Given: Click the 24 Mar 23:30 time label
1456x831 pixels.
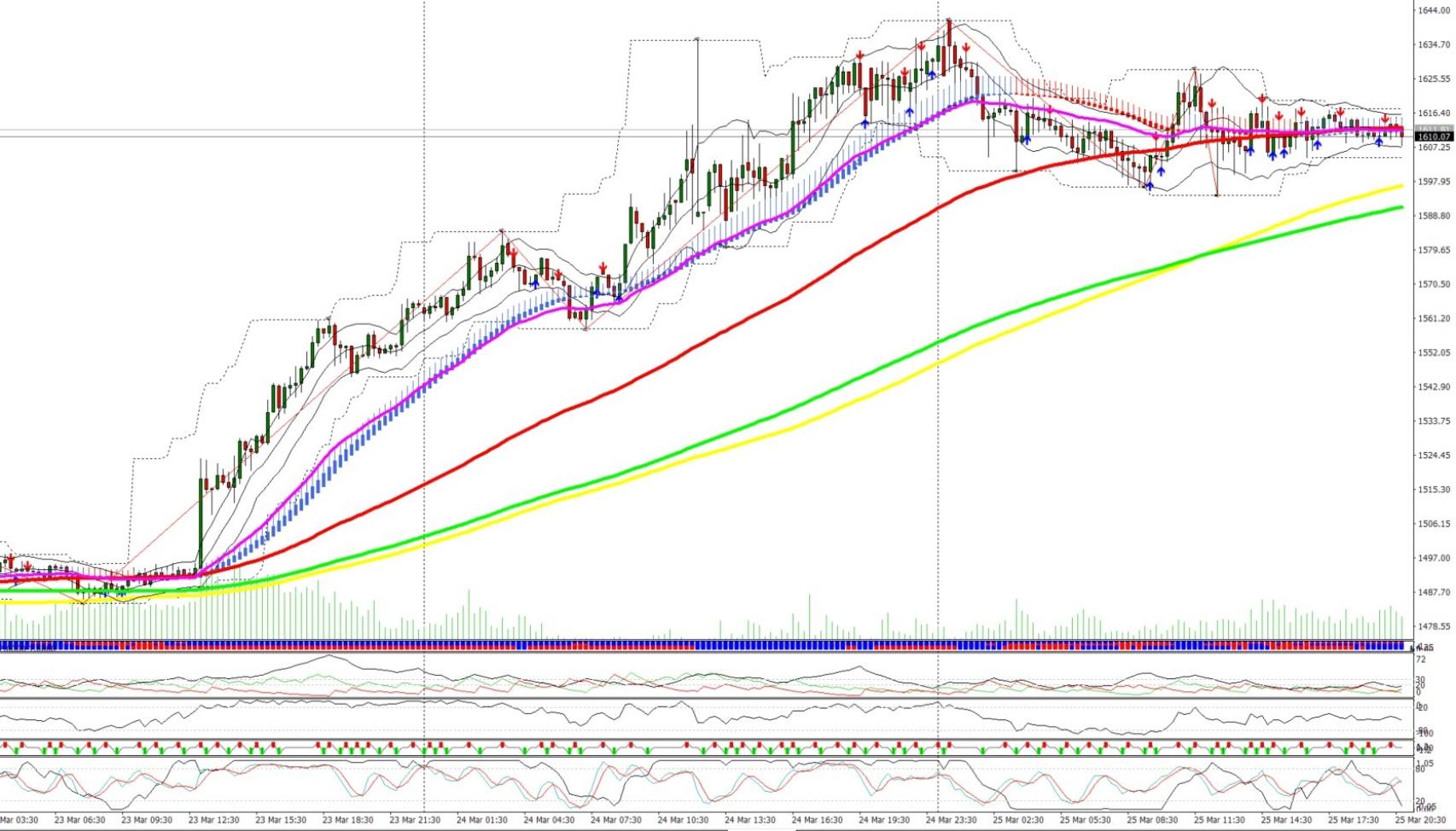Looking at the screenshot, I should [952, 820].
